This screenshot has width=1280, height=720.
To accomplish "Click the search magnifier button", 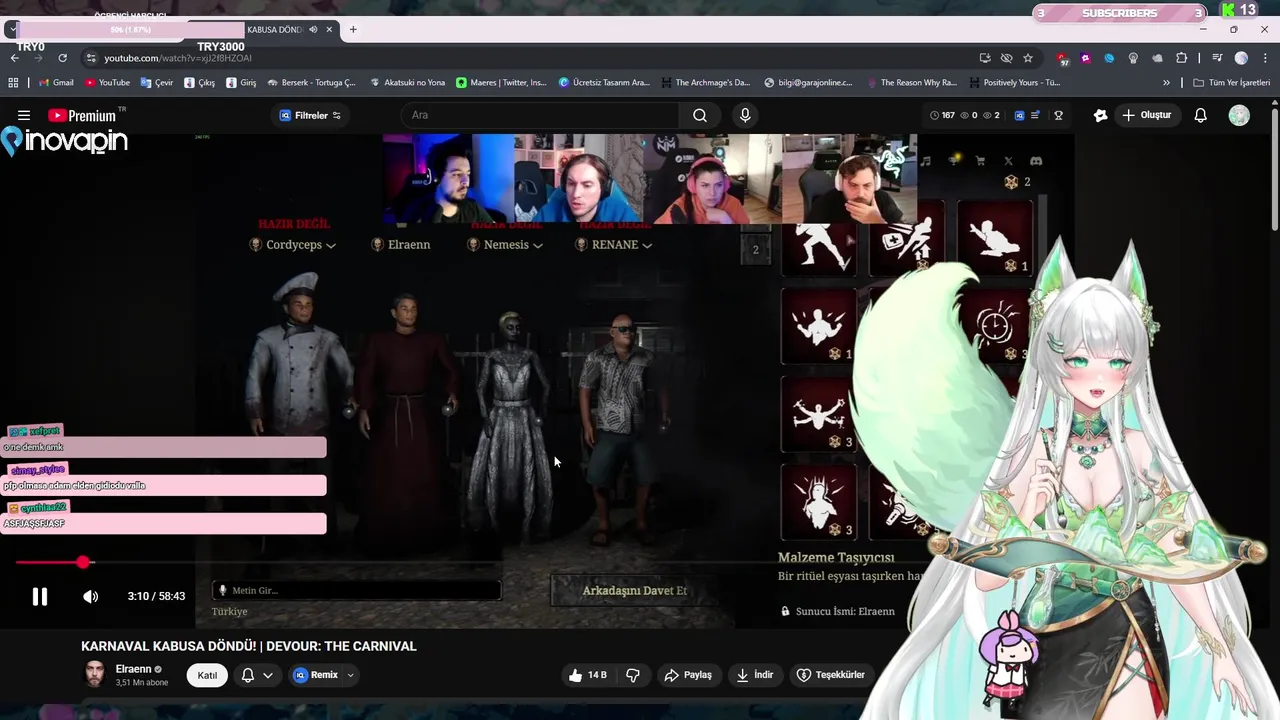I will coord(700,115).
